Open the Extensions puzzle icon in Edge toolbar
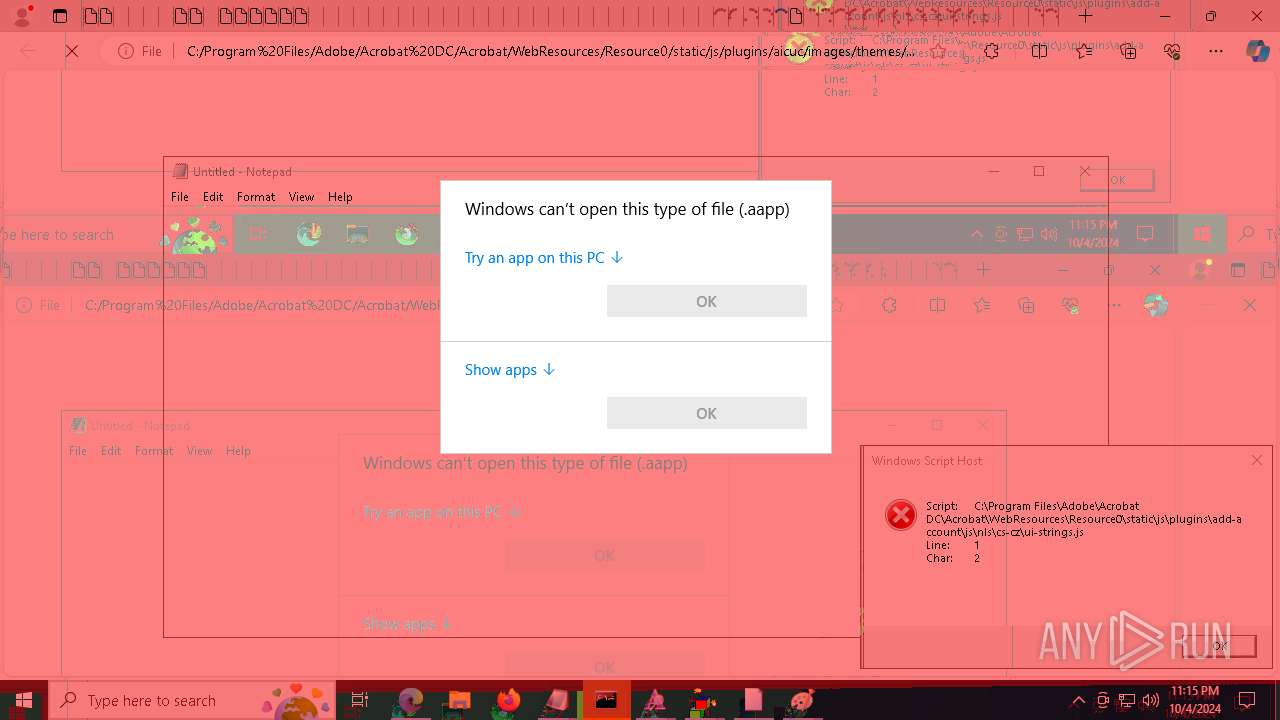Screen dimensions: 1280x720 991,51
